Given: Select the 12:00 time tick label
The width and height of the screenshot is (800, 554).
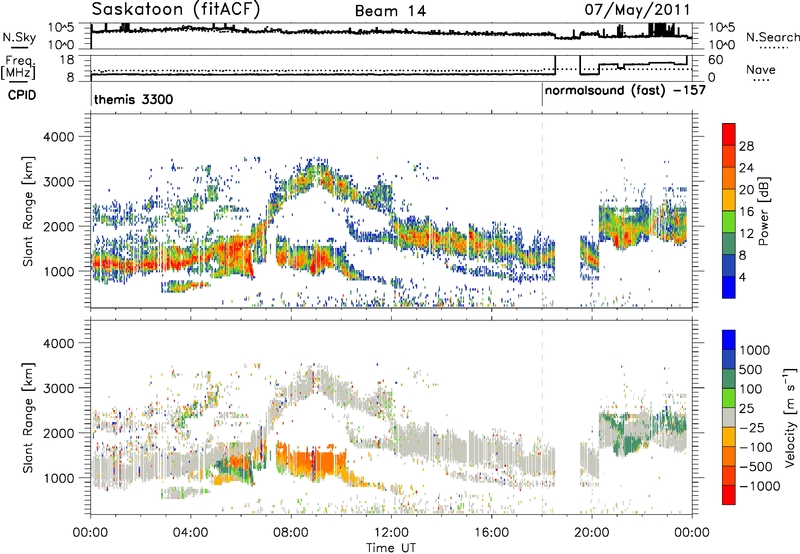Looking at the screenshot, I should [x=391, y=533].
